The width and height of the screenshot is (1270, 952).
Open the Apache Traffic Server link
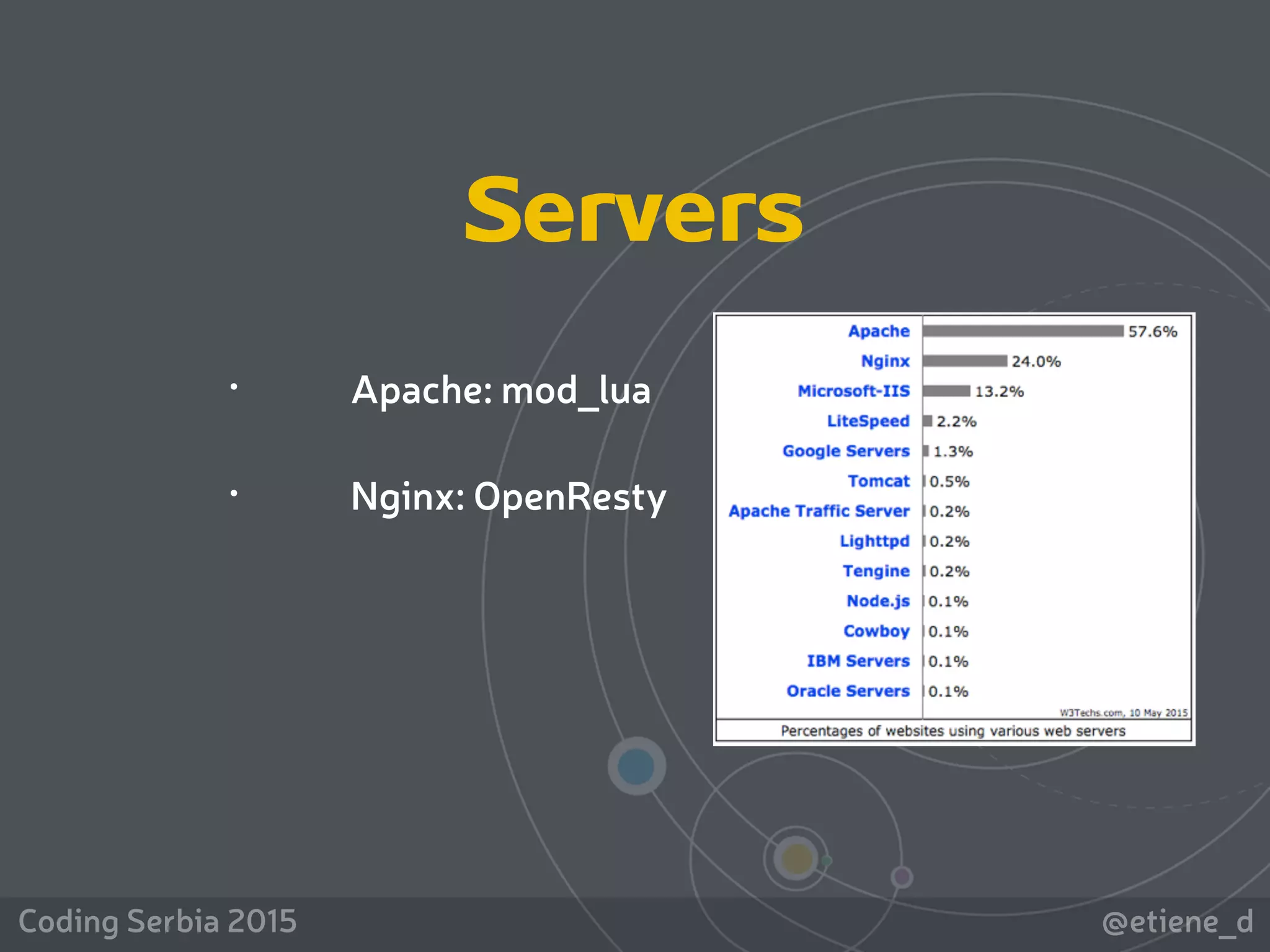(819, 511)
